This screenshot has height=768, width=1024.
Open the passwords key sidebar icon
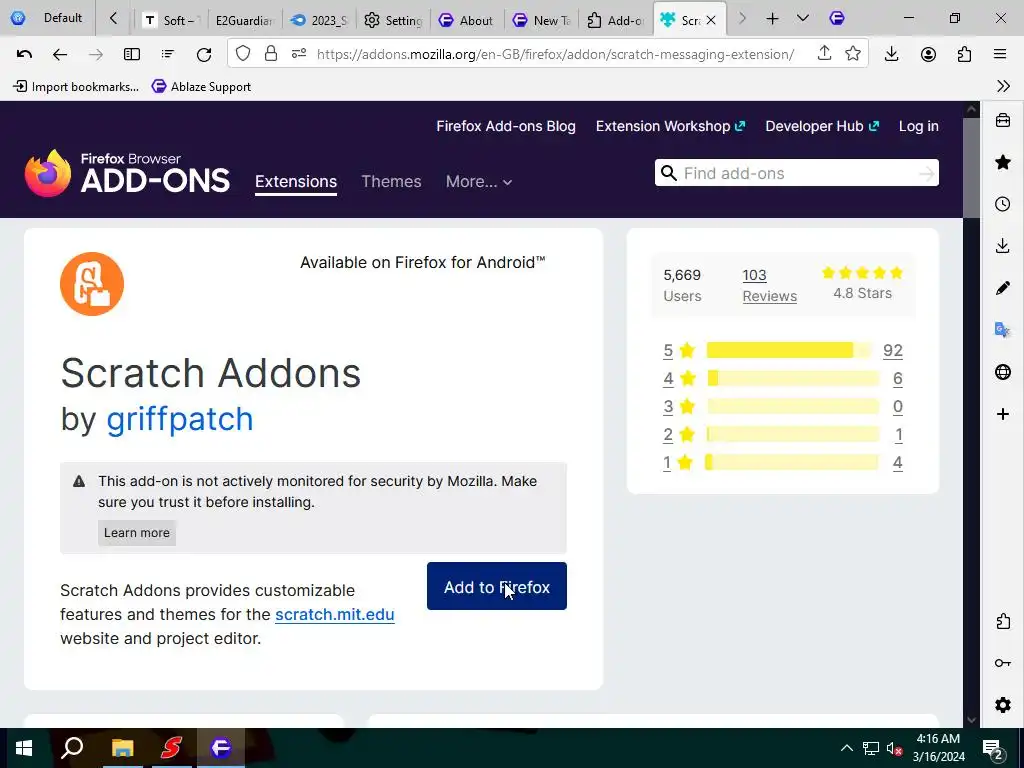[1003, 664]
